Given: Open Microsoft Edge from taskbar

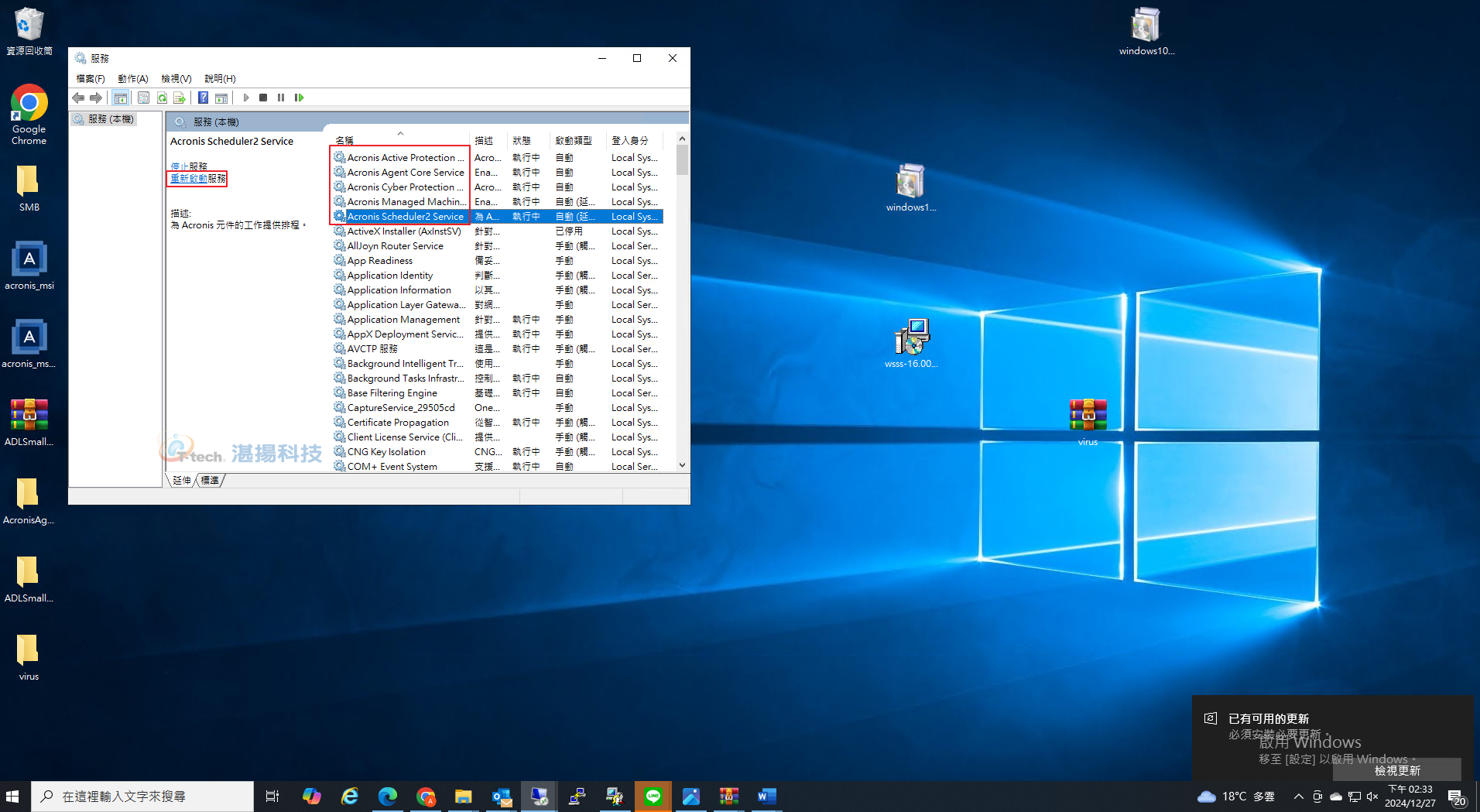Looking at the screenshot, I should click(388, 797).
